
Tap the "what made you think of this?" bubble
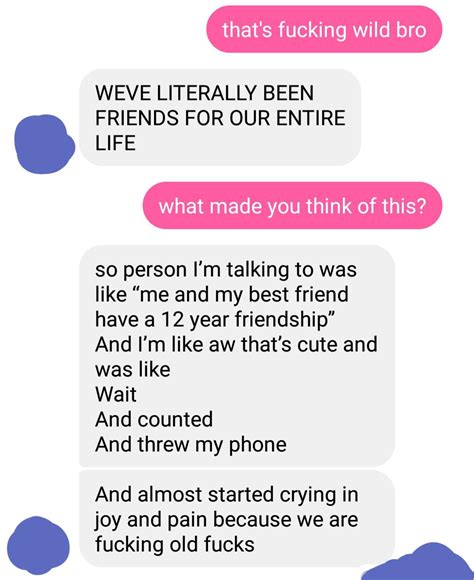[293, 205]
